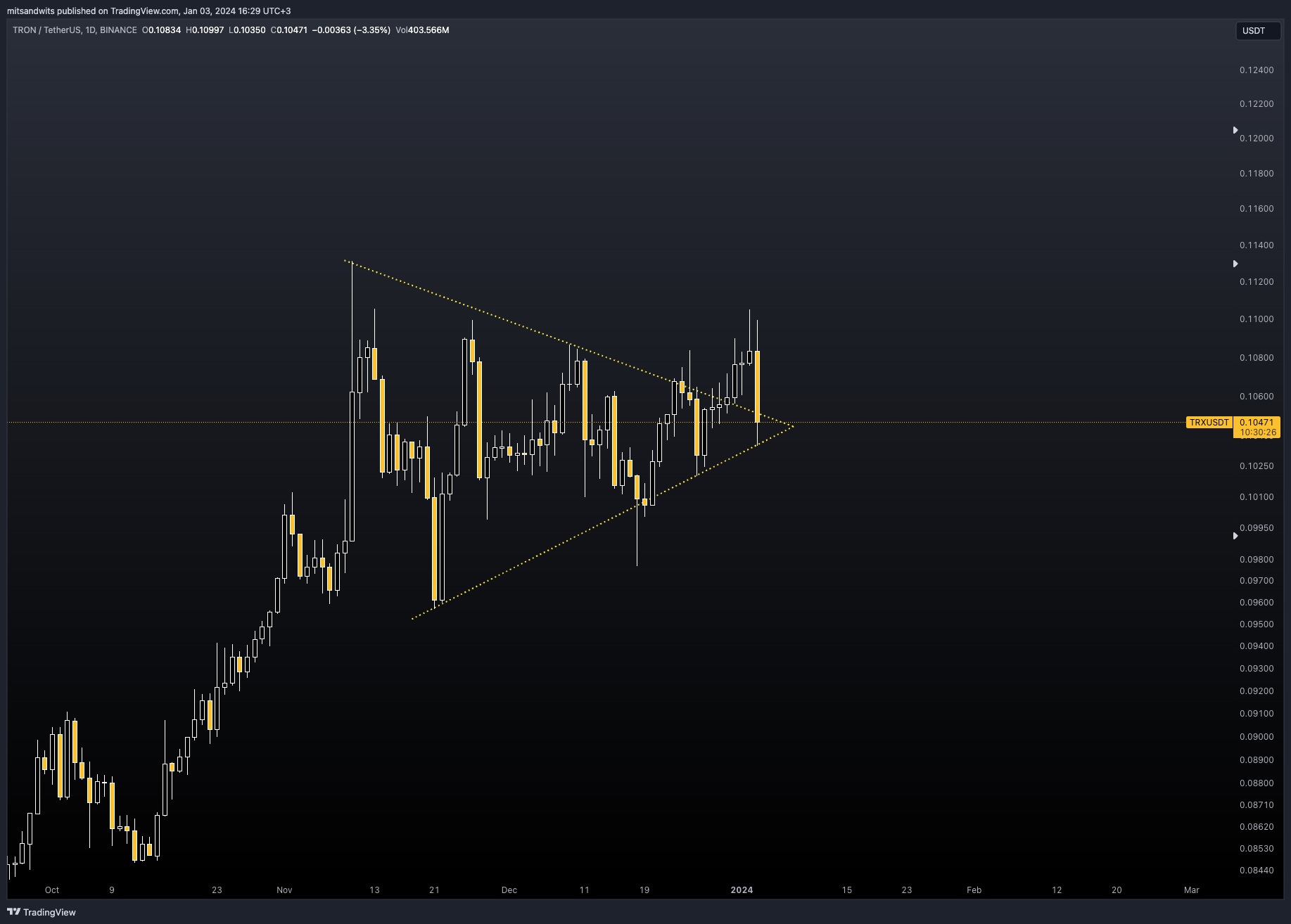This screenshot has width=1291, height=924.
Task: Click the low value L0.10350
Action: pyautogui.click(x=247, y=30)
